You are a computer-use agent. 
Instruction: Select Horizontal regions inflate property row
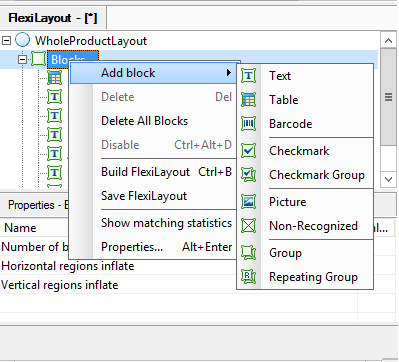178,266
